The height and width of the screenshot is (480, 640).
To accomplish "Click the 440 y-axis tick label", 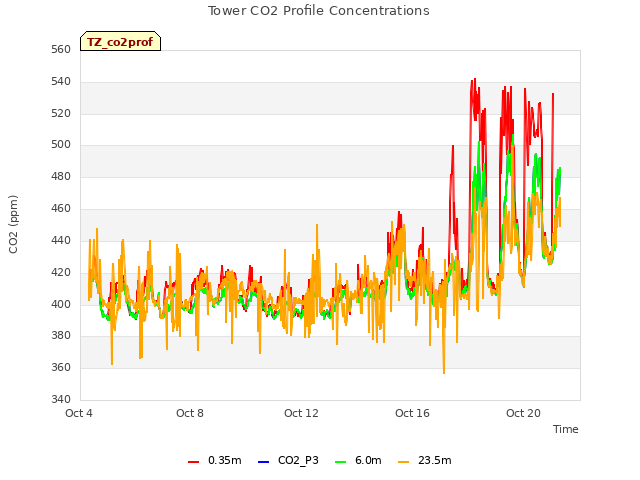I will tap(61, 240).
